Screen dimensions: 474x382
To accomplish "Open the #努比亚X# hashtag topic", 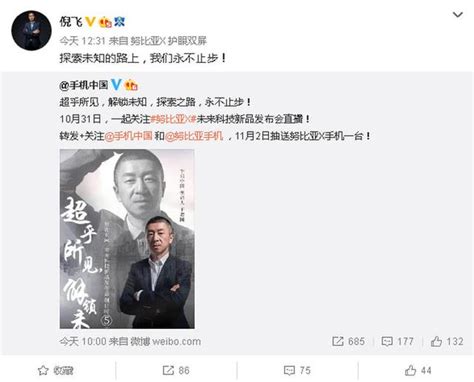I will pyautogui.click(x=173, y=119).
